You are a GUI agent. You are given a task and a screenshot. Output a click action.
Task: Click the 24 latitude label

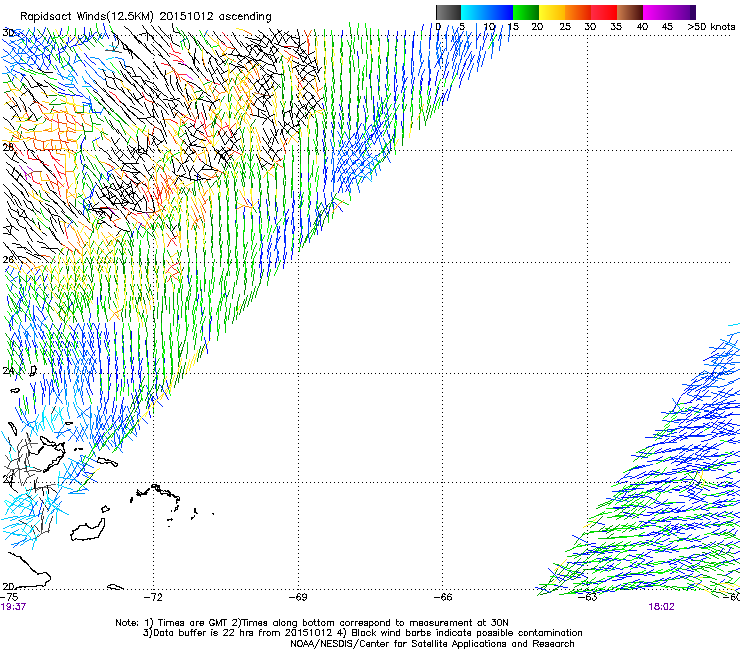click(8, 371)
